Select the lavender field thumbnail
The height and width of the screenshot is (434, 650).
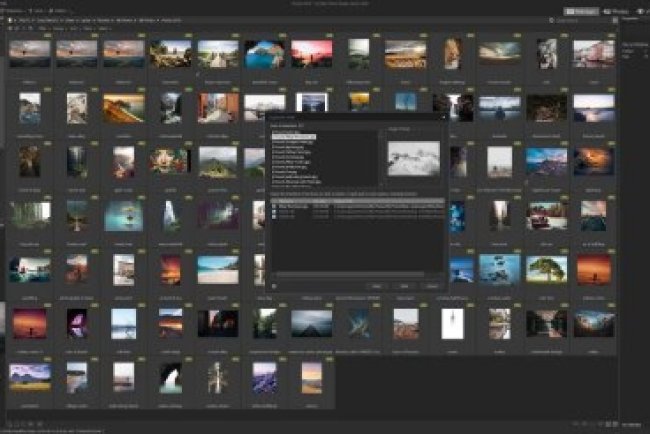click(265, 378)
